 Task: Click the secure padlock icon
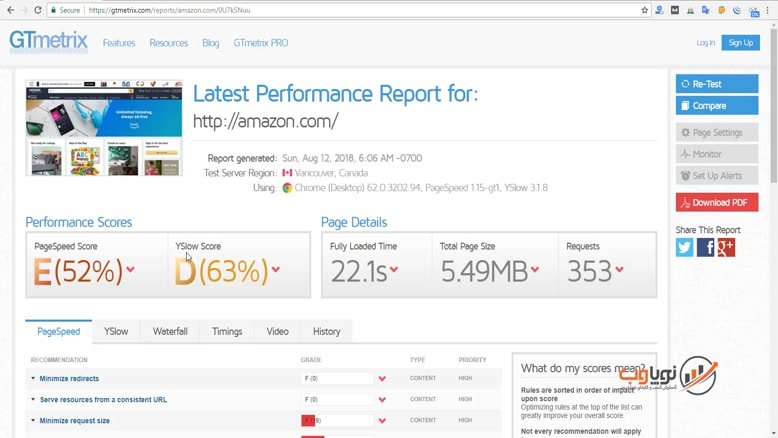(53, 10)
